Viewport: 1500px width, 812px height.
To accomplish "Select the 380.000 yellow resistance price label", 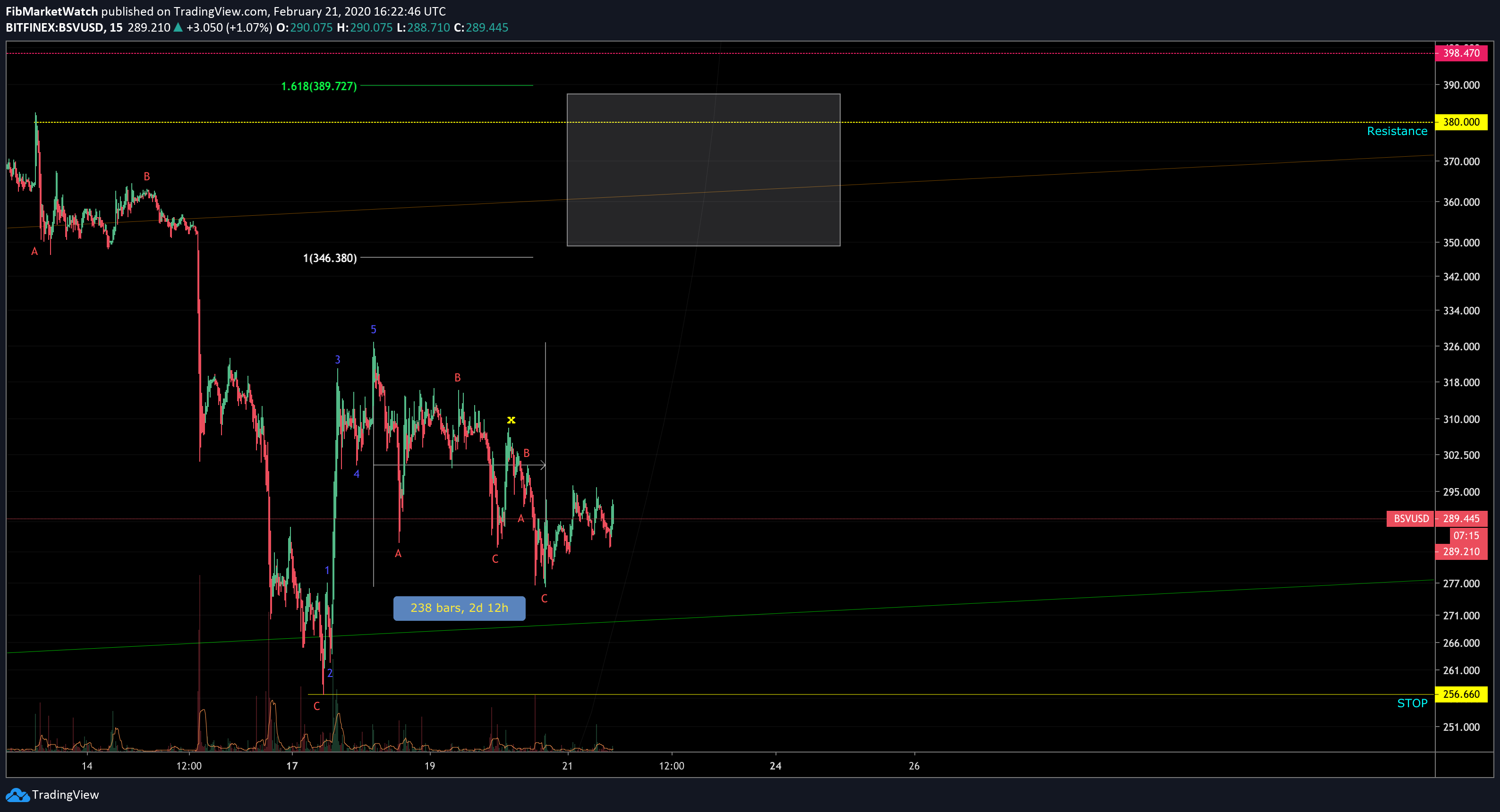I will 1462,122.
